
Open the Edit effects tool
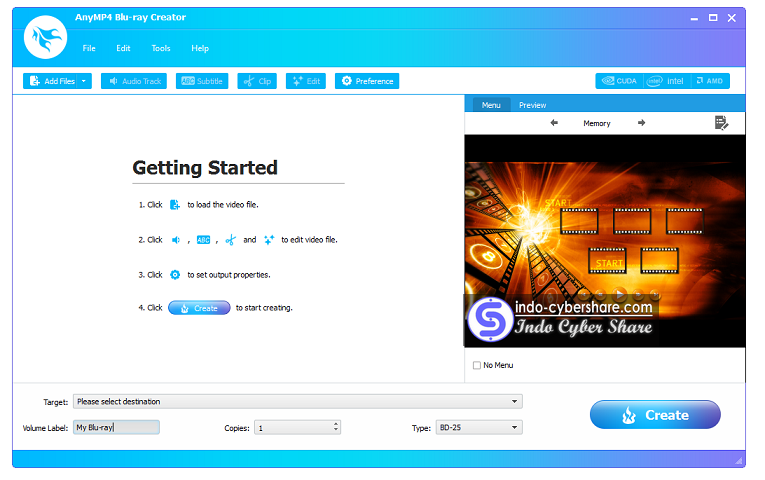pos(306,81)
